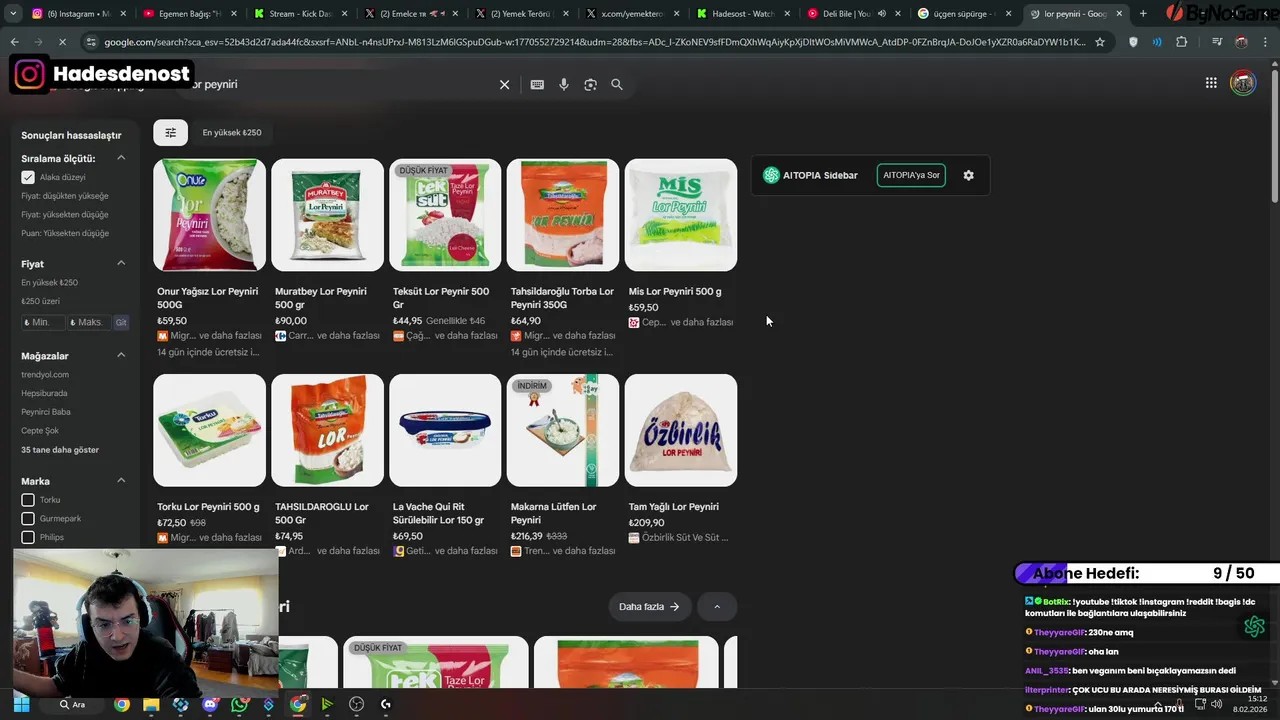Select the ₺250 üzeri price filter
Screen dimensions: 1280x720
(40, 301)
